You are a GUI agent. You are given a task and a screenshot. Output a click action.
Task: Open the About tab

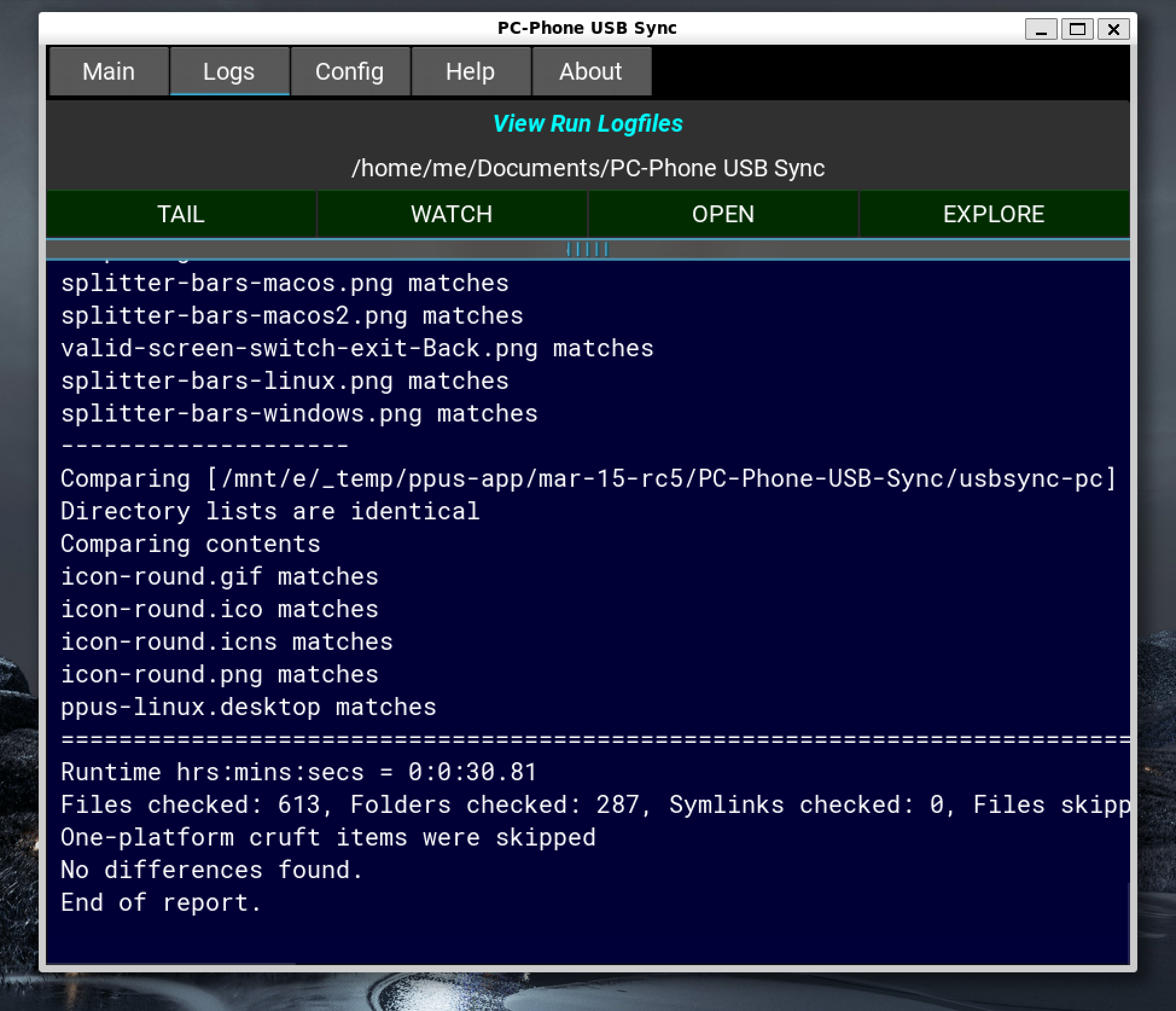click(590, 72)
